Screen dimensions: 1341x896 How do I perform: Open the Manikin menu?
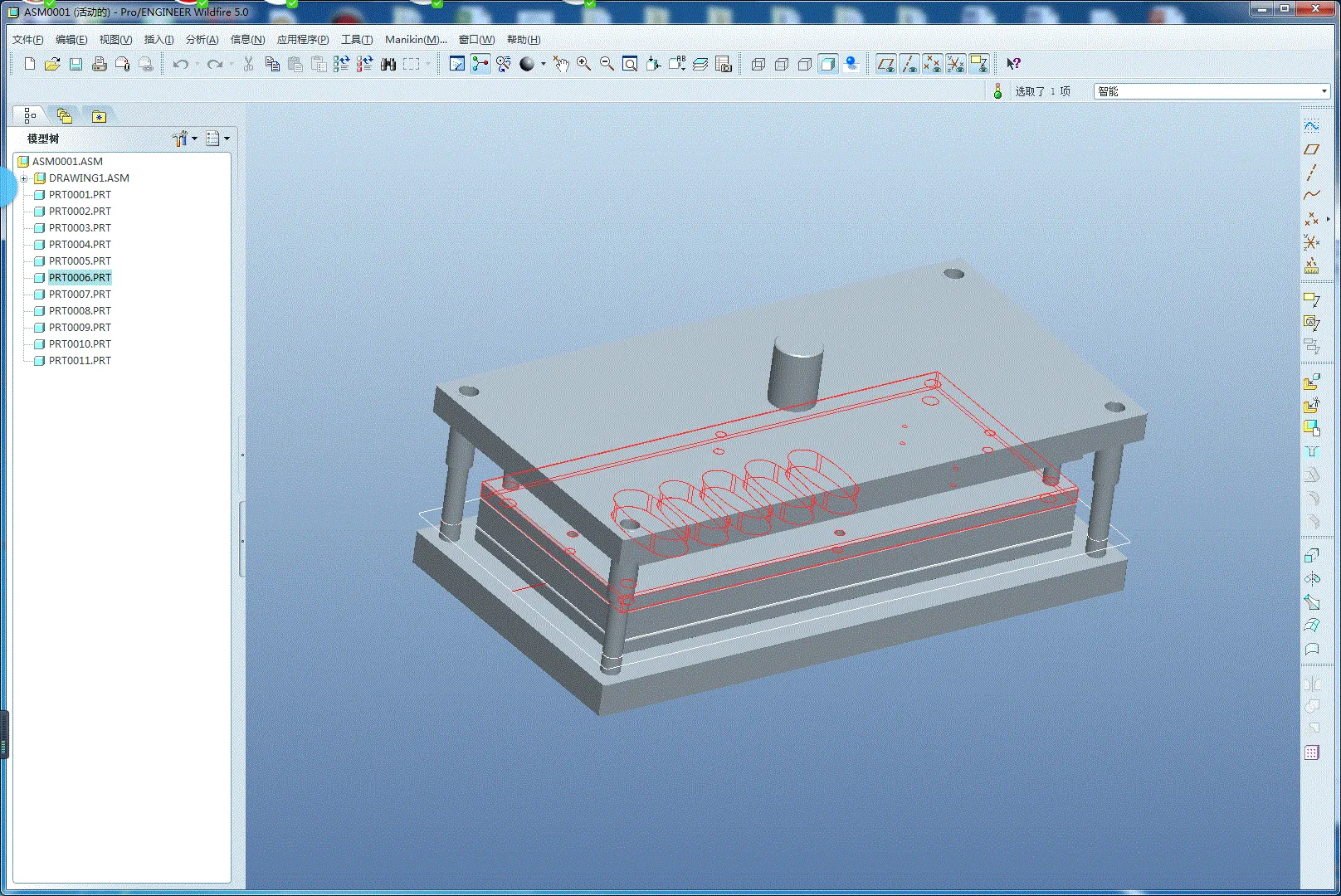coord(415,39)
